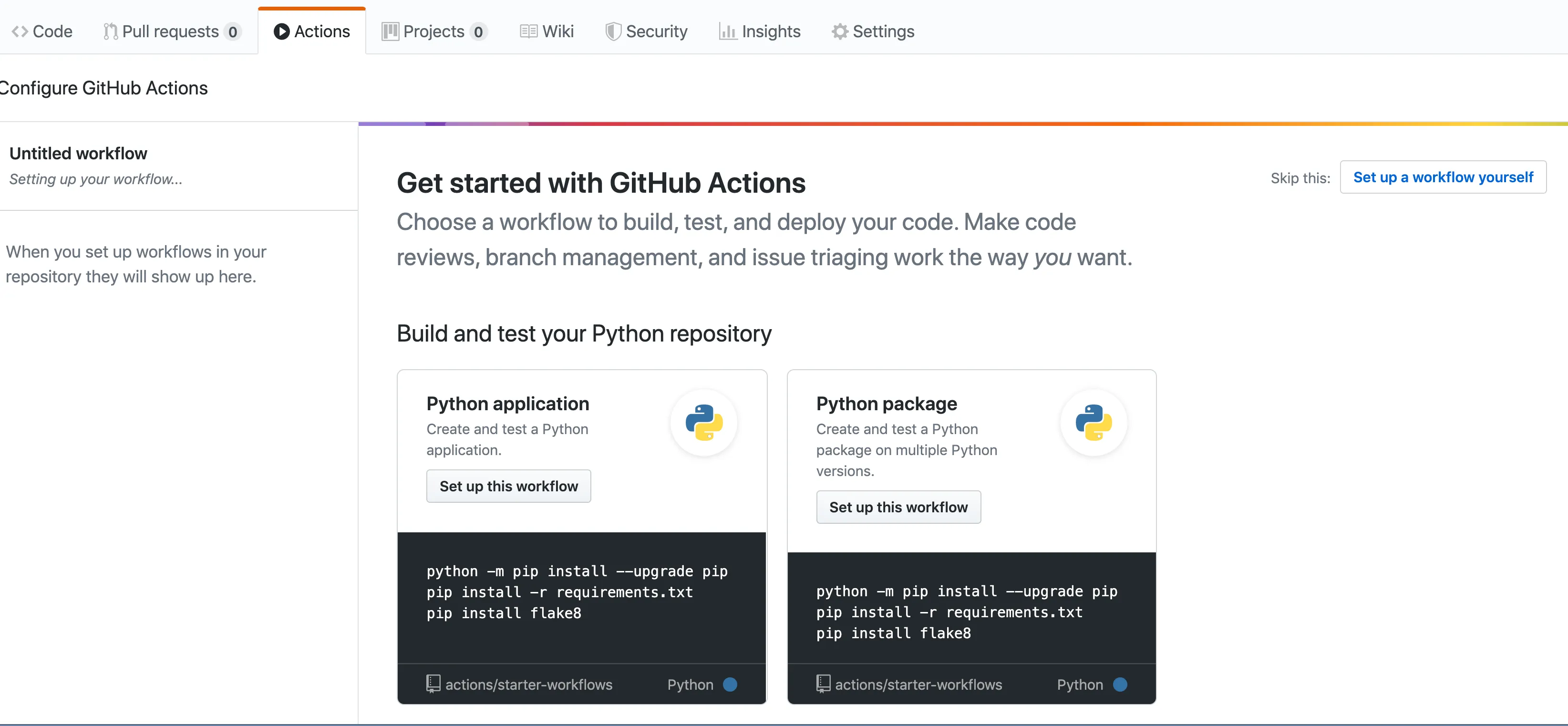This screenshot has width=1568, height=726.
Task: Click the Settings gear icon
Action: click(840, 31)
